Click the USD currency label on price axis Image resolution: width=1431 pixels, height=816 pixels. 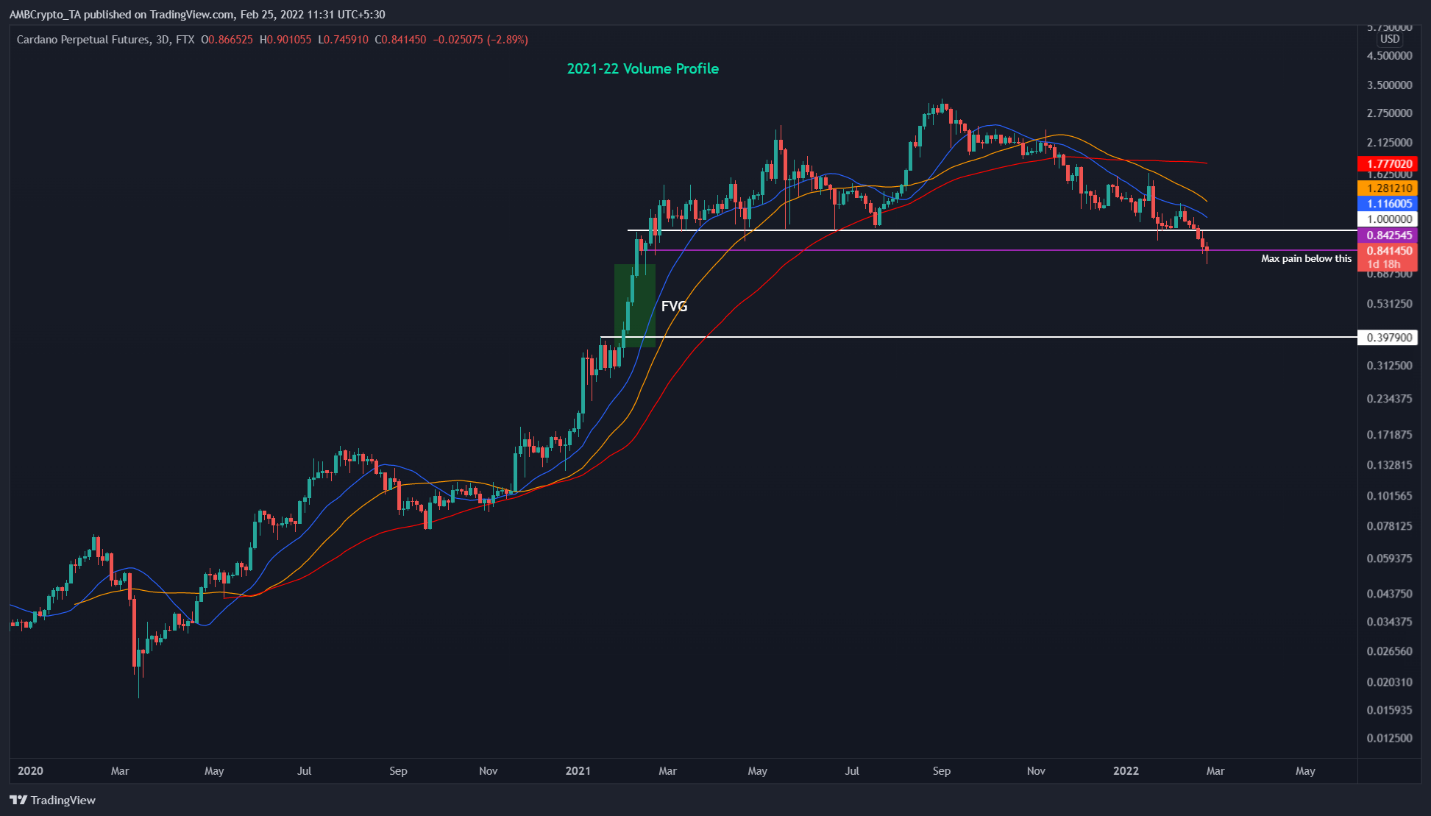[1389, 39]
